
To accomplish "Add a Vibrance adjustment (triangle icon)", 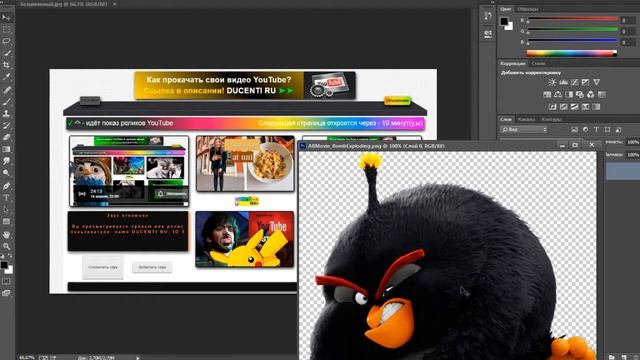I will click(596, 82).
